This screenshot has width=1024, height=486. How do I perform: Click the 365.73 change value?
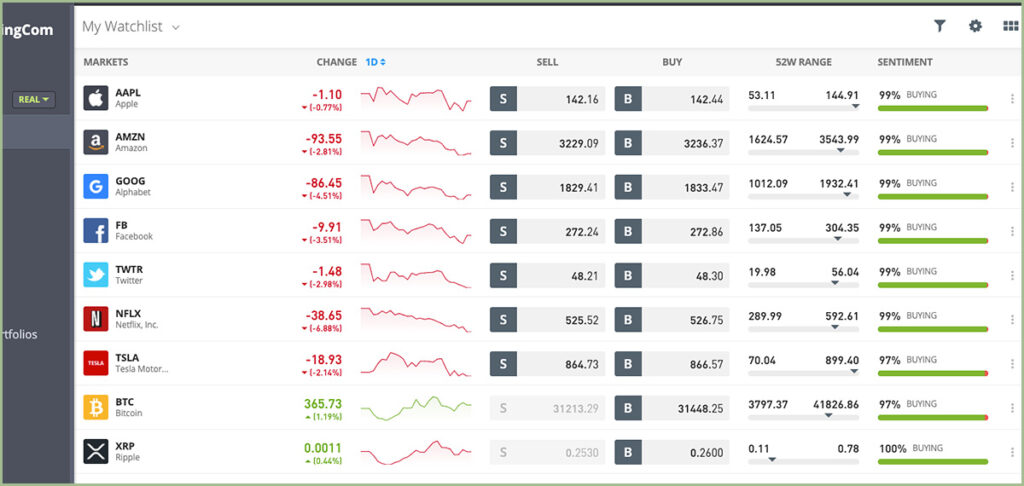[323, 404]
